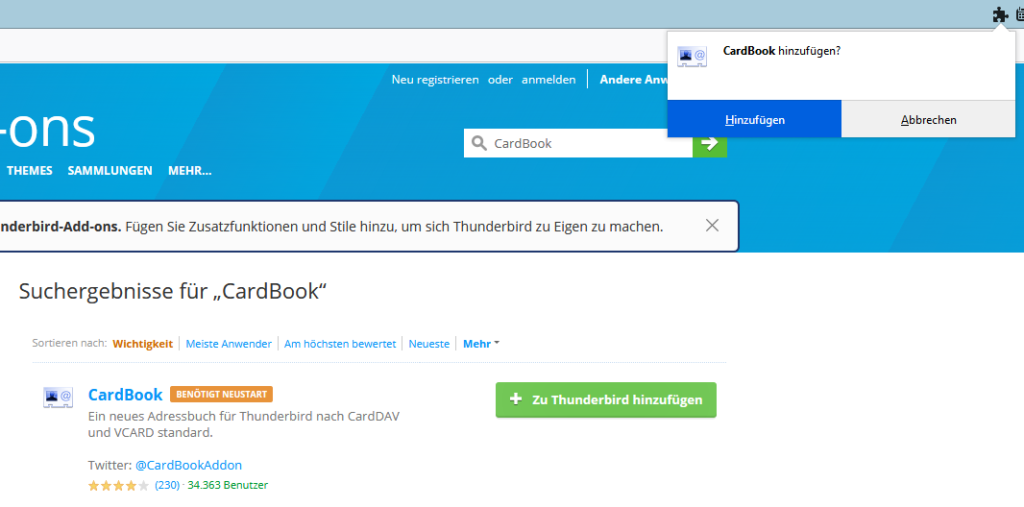The image size is (1024, 507).
Task: Click the green search arrow button
Action: (710, 143)
